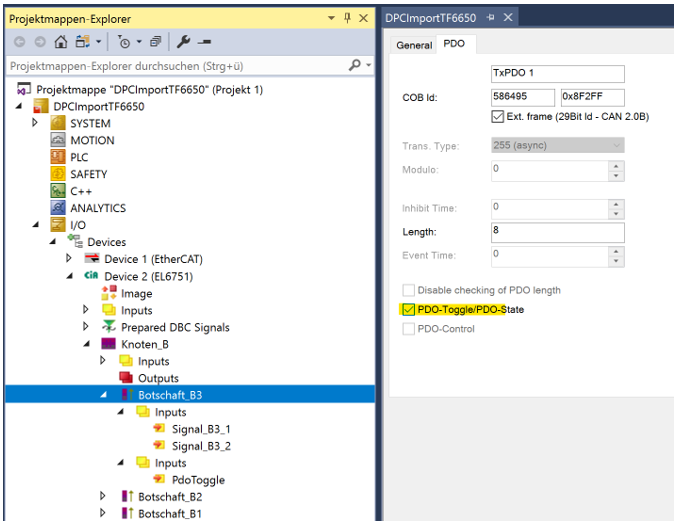Image resolution: width=681 pixels, height=527 pixels.
Task: Click the Devices tree icon
Action: pyautogui.click(x=75, y=241)
